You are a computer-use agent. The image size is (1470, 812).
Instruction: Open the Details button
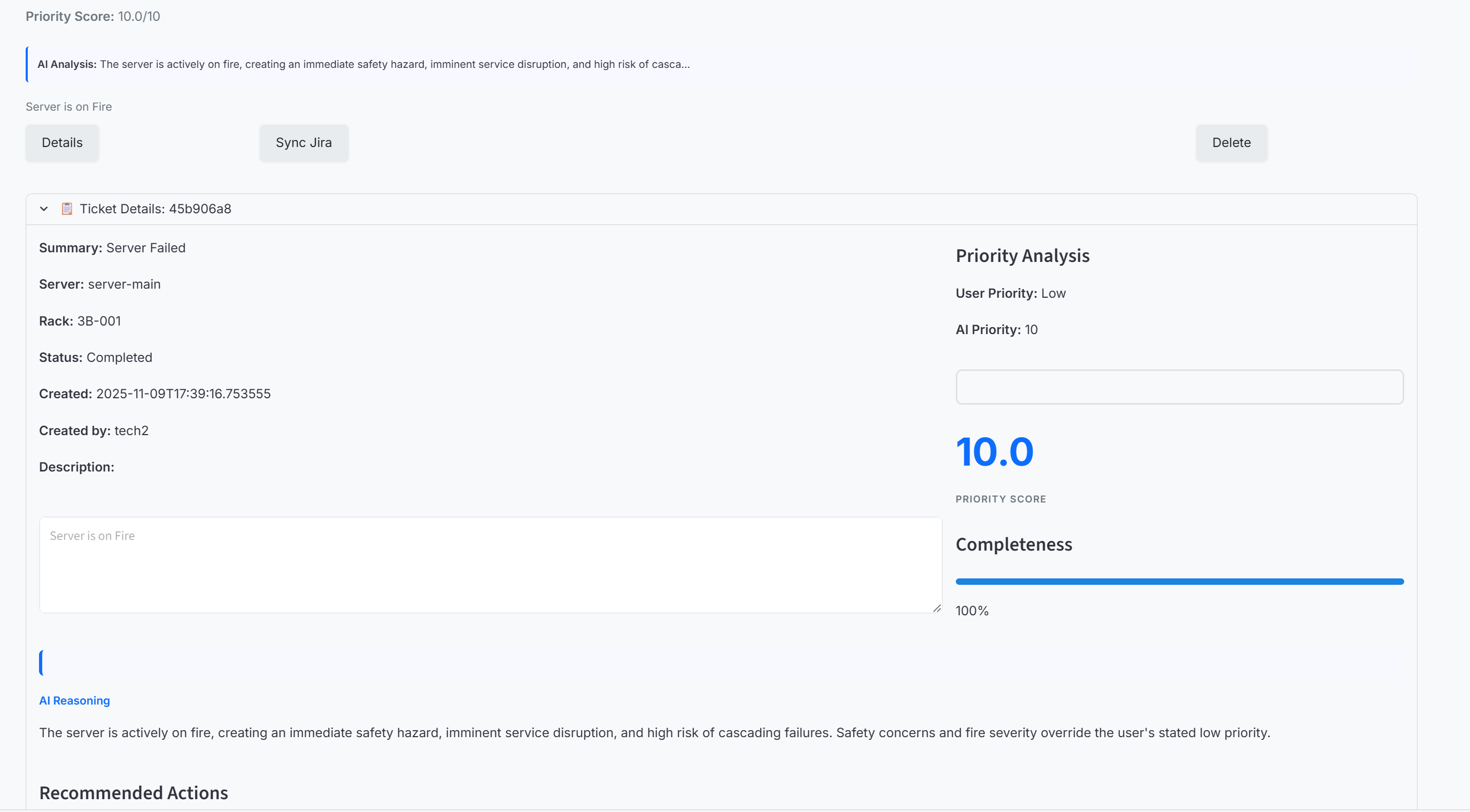pos(62,143)
